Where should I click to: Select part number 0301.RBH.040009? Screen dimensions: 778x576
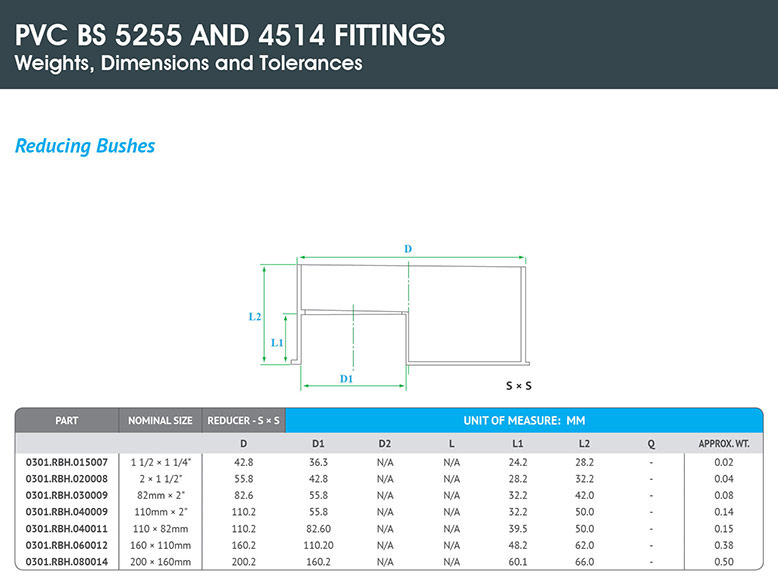[66, 512]
